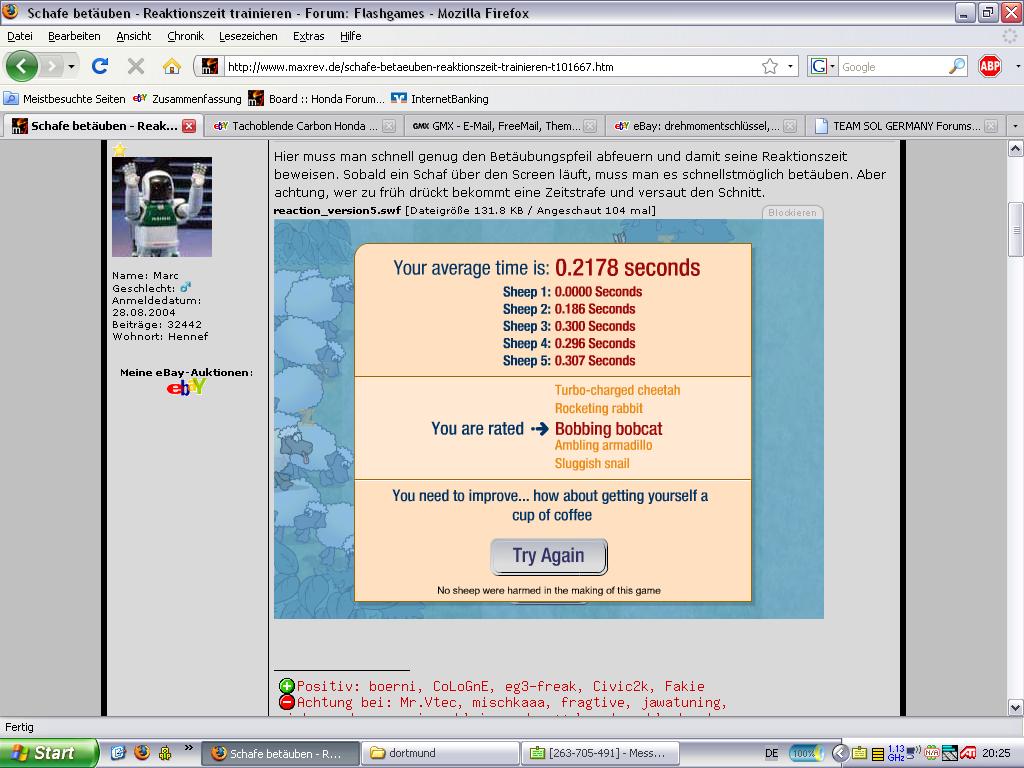This screenshot has height=768, width=1024.
Task: Open the Zusammenfassung eBay bookmark
Action: click(x=187, y=99)
